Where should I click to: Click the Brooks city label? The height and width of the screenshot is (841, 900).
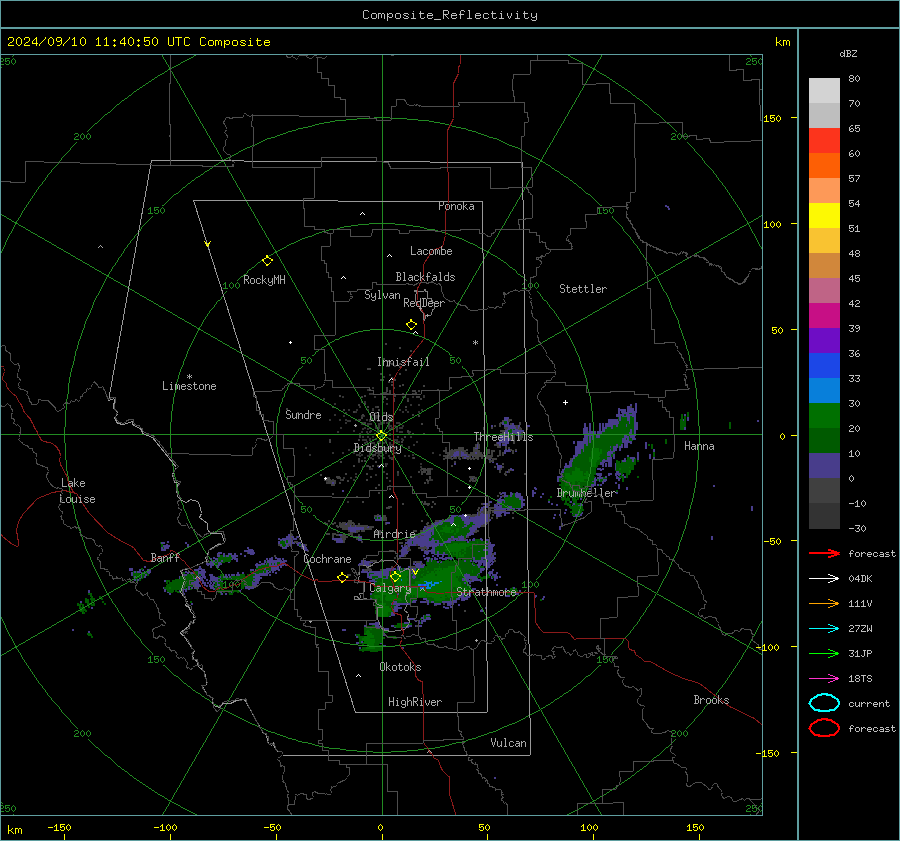click(711, 700)
